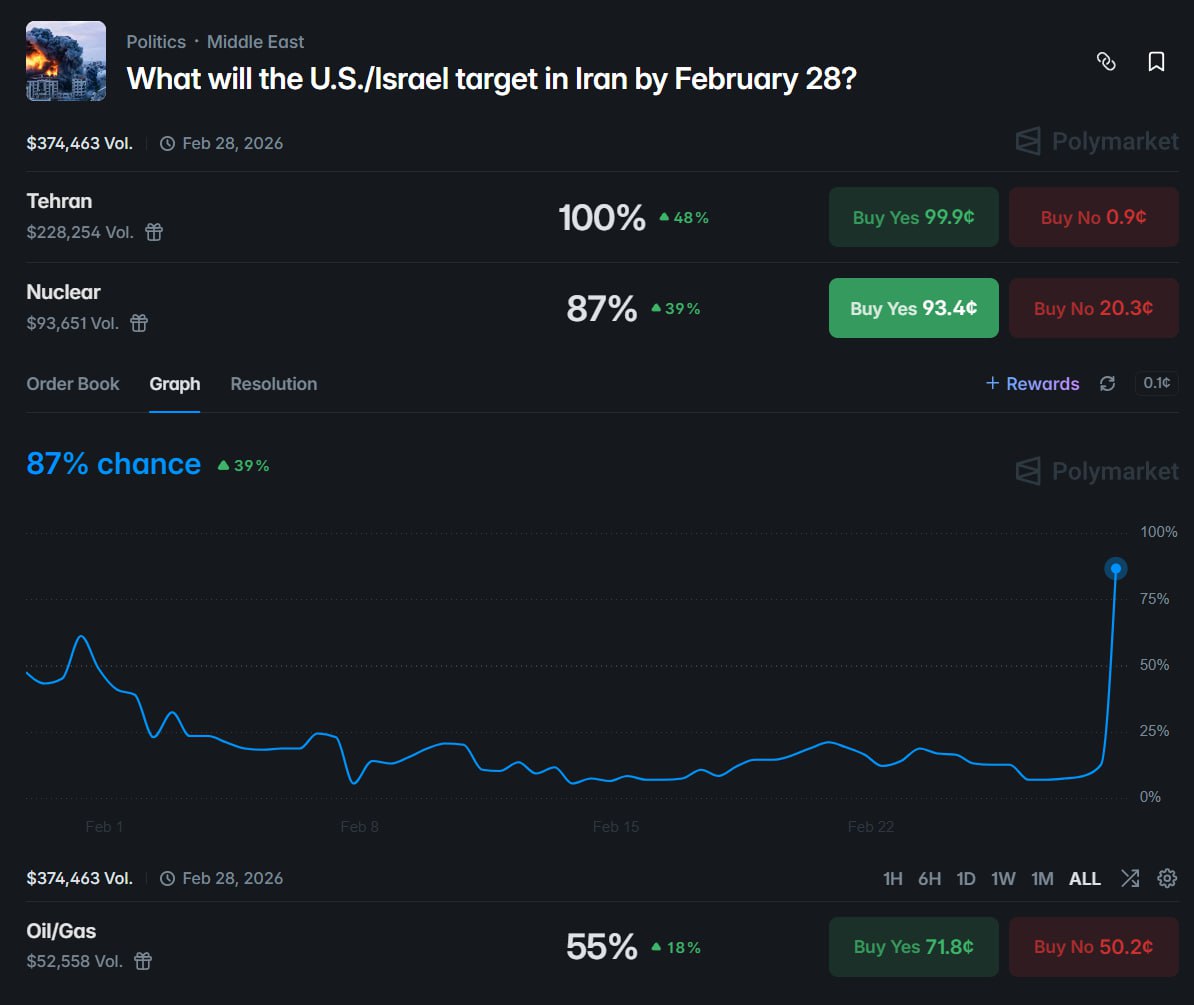Click the burning building market thumbnail
1194x1005 pixels.
[x=65, y=61]
